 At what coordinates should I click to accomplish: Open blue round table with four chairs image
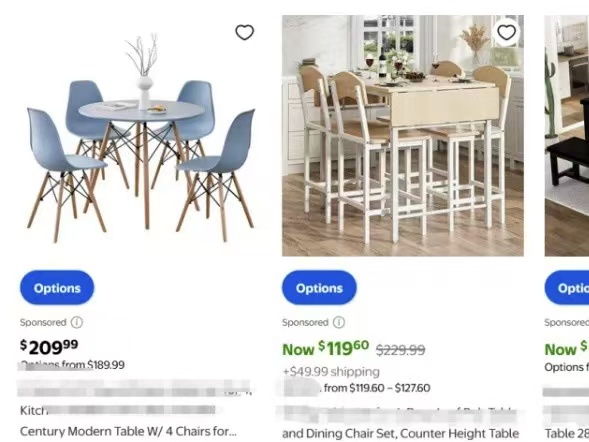pos(141,136)
